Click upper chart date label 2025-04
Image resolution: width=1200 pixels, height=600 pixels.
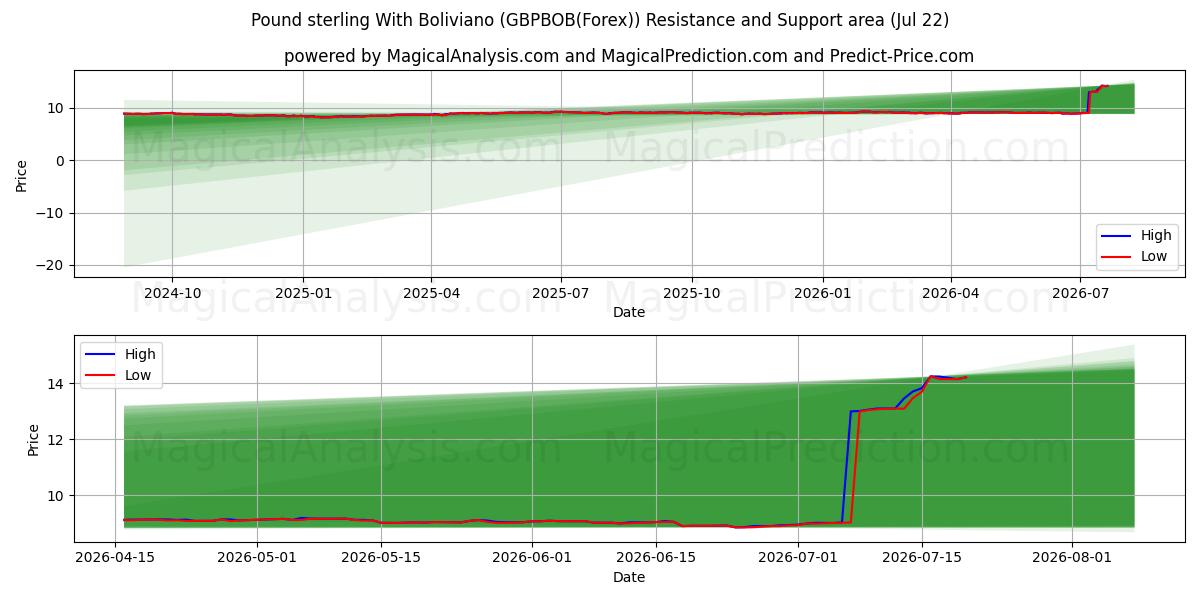431,293
